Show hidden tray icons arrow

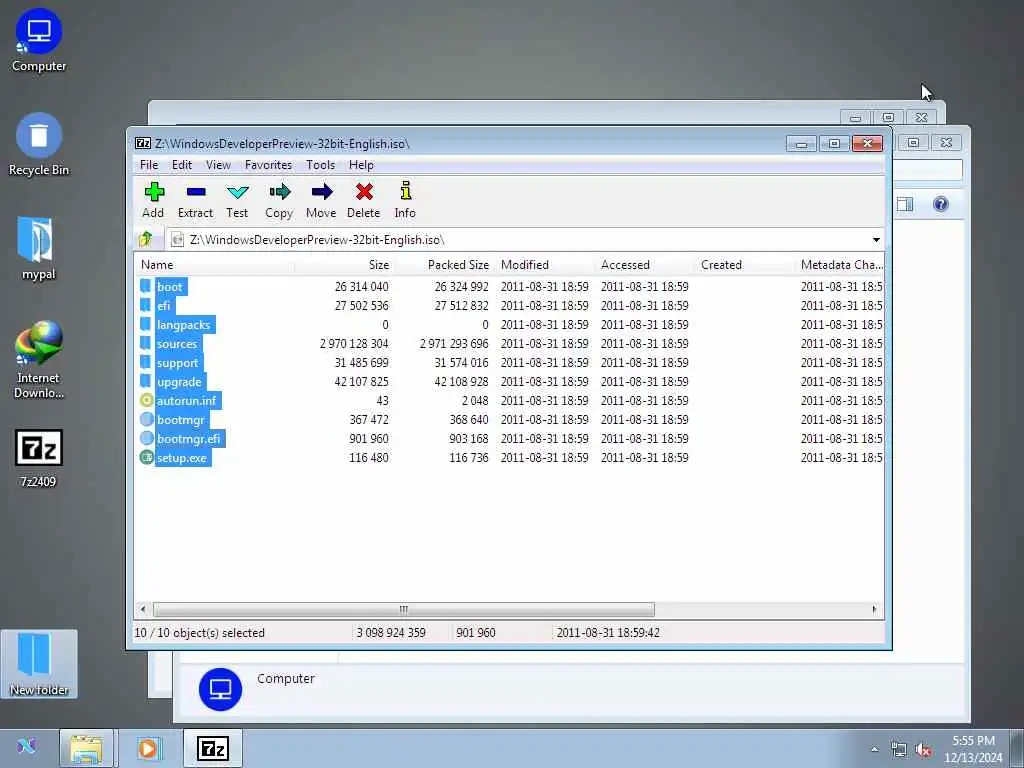click(874, 750)
